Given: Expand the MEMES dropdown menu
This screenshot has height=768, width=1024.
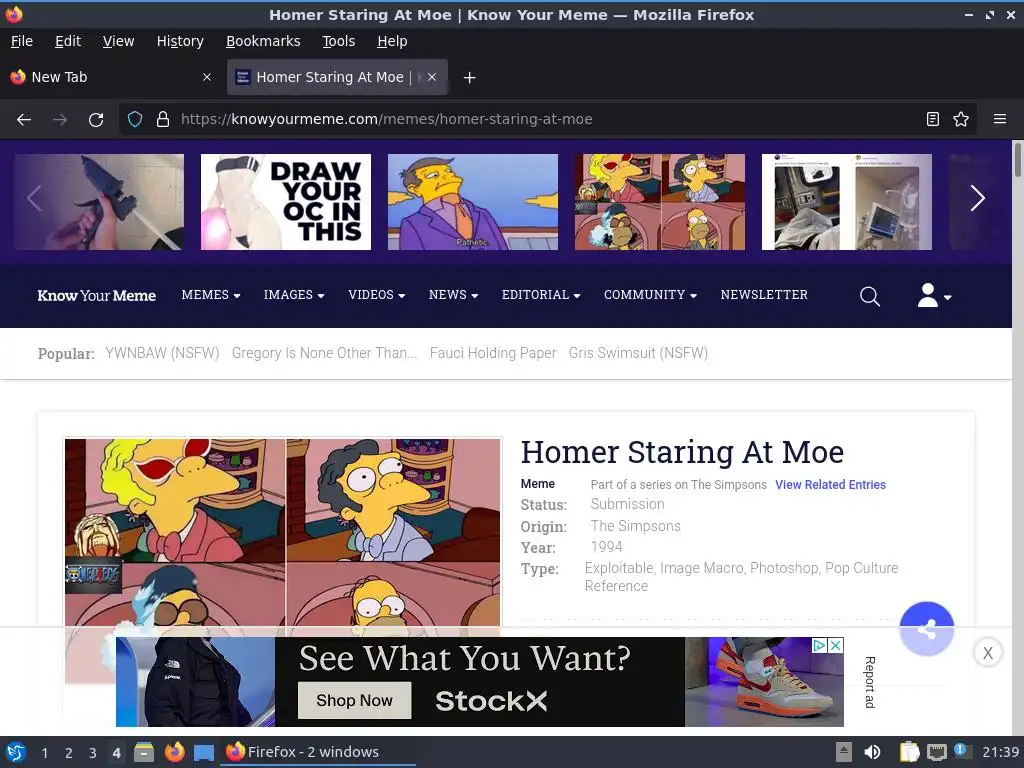Looking at the screenshot, I should point(210,295).
